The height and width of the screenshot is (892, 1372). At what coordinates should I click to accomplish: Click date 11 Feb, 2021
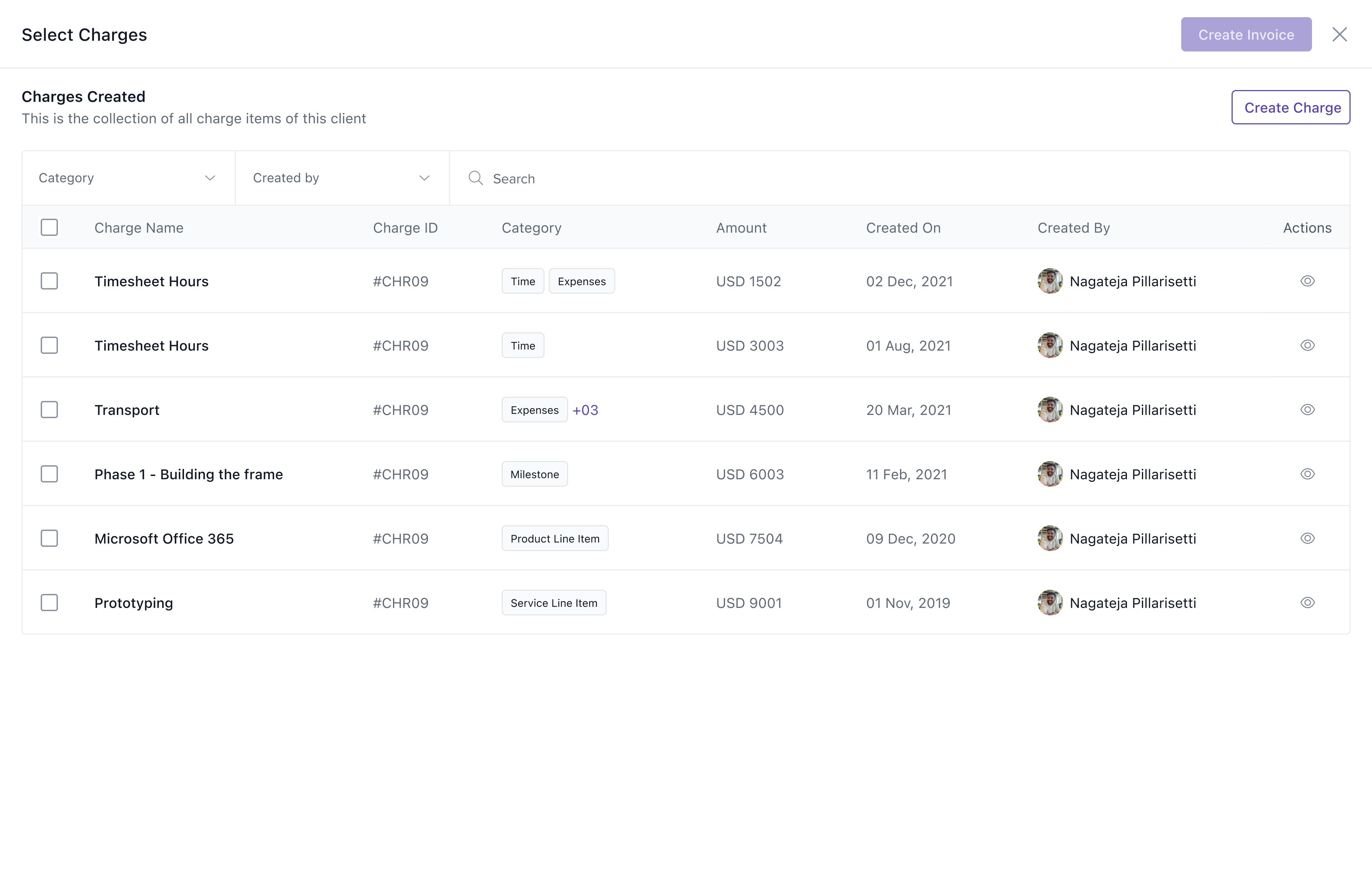coord(906,475)
